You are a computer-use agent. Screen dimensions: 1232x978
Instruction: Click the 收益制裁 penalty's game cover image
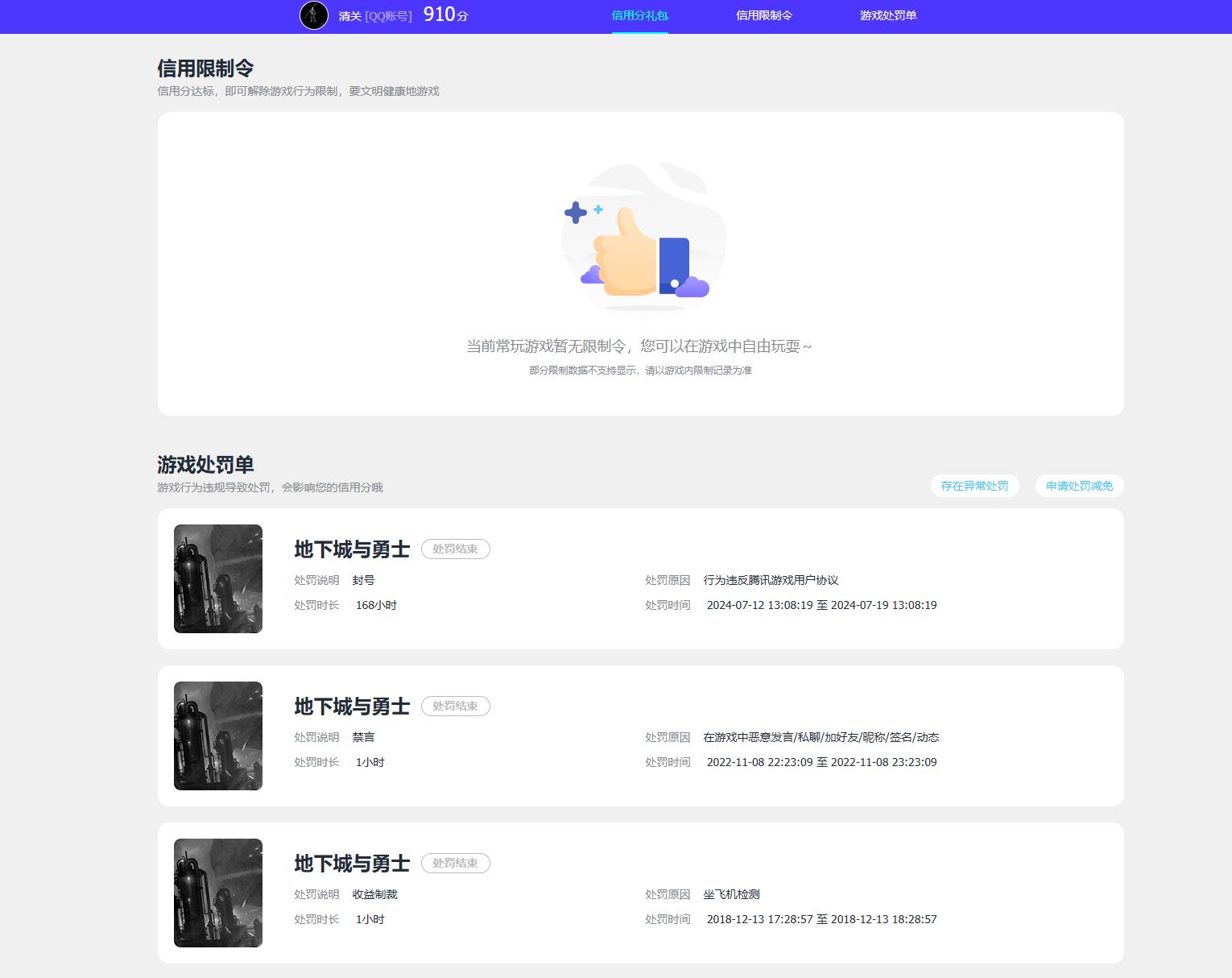[x=217, y=893]
